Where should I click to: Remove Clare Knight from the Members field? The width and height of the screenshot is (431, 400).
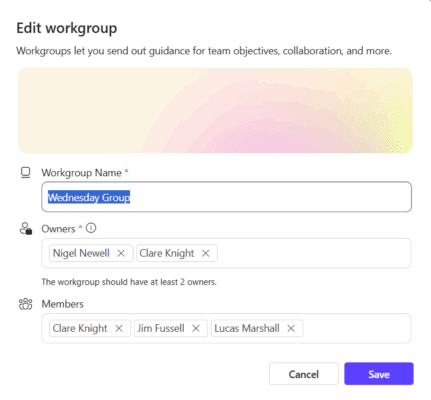pyautogui.click(x=119, y=328)
